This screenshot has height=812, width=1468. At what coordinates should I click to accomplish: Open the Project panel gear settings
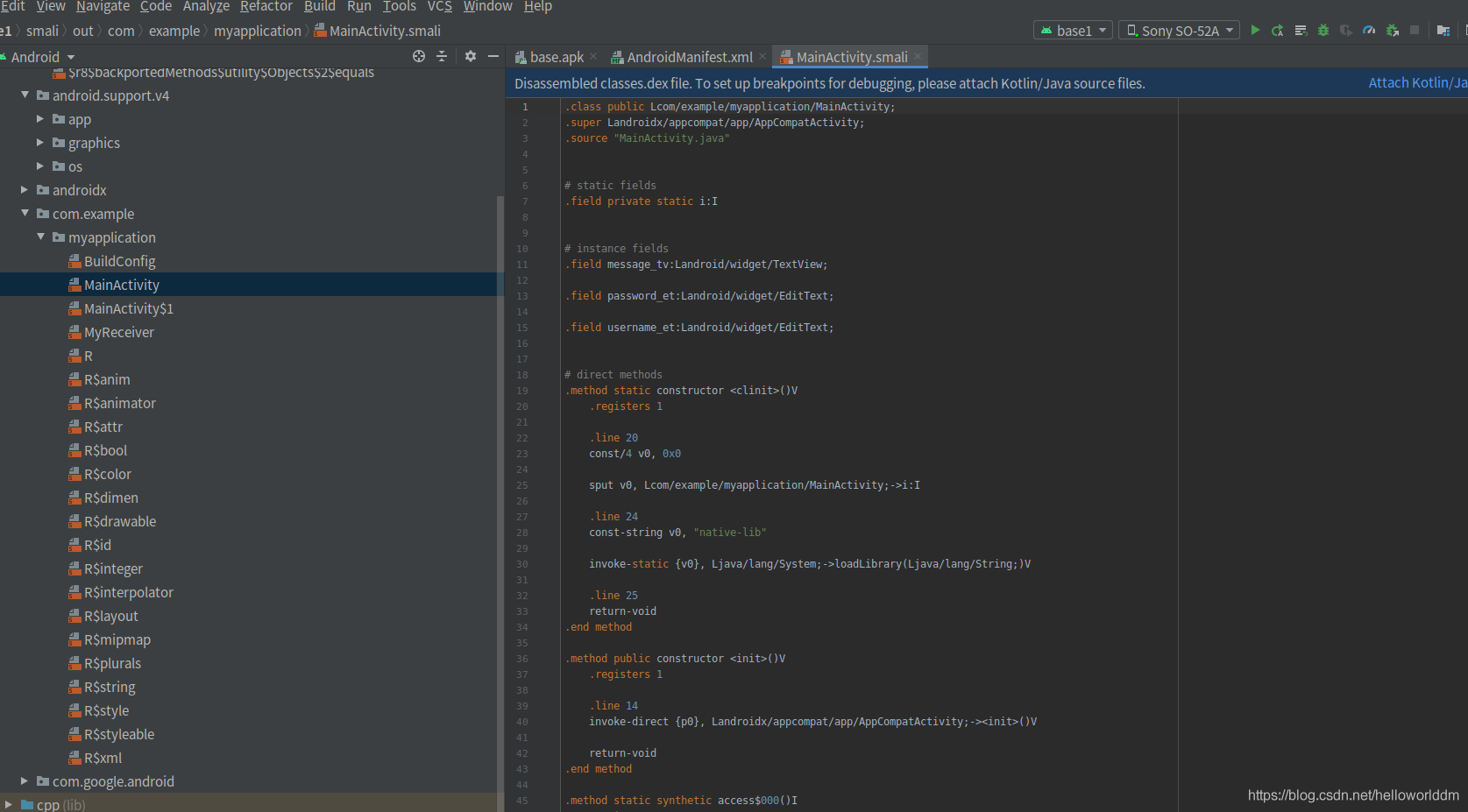coord(471,56)
